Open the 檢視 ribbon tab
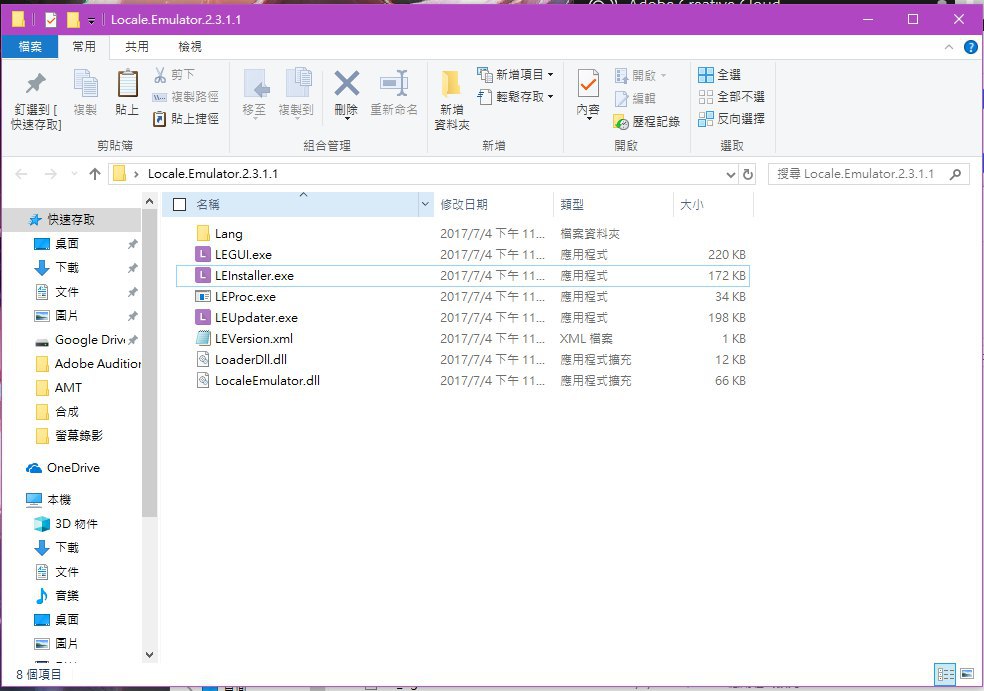The width and height of the screenshot is (984, 691). (190, 46)
